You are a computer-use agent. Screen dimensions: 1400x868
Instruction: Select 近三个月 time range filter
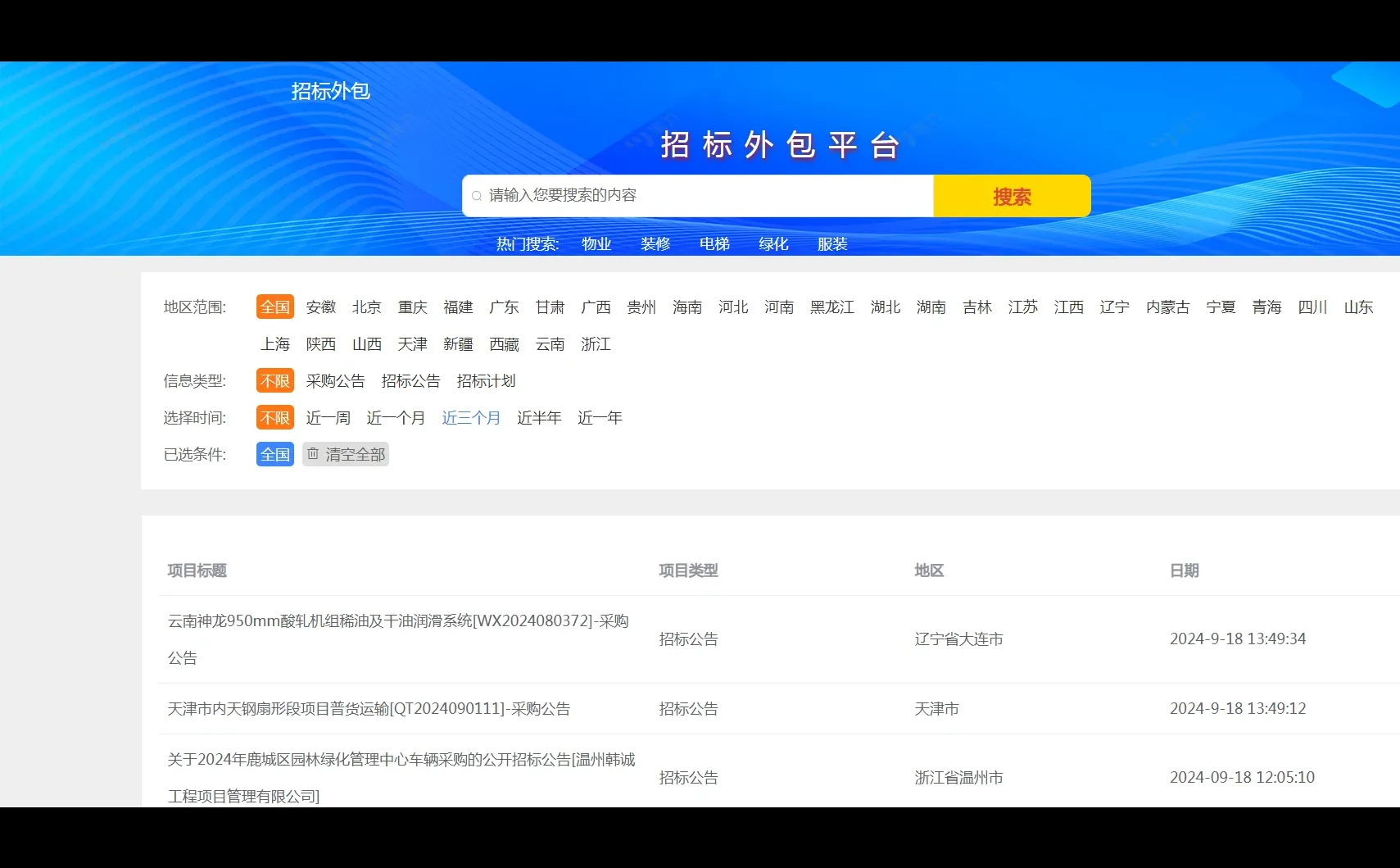[471, 417]
